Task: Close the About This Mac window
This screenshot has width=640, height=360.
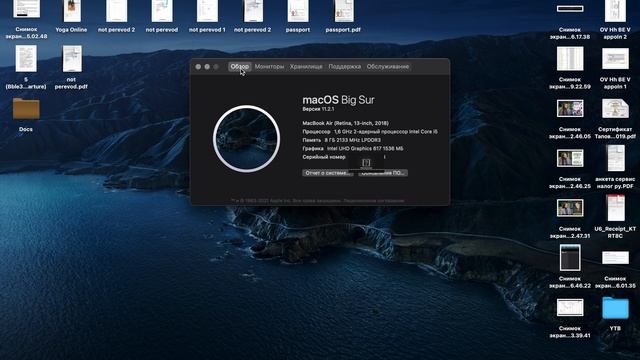Action: coord(198,67)
